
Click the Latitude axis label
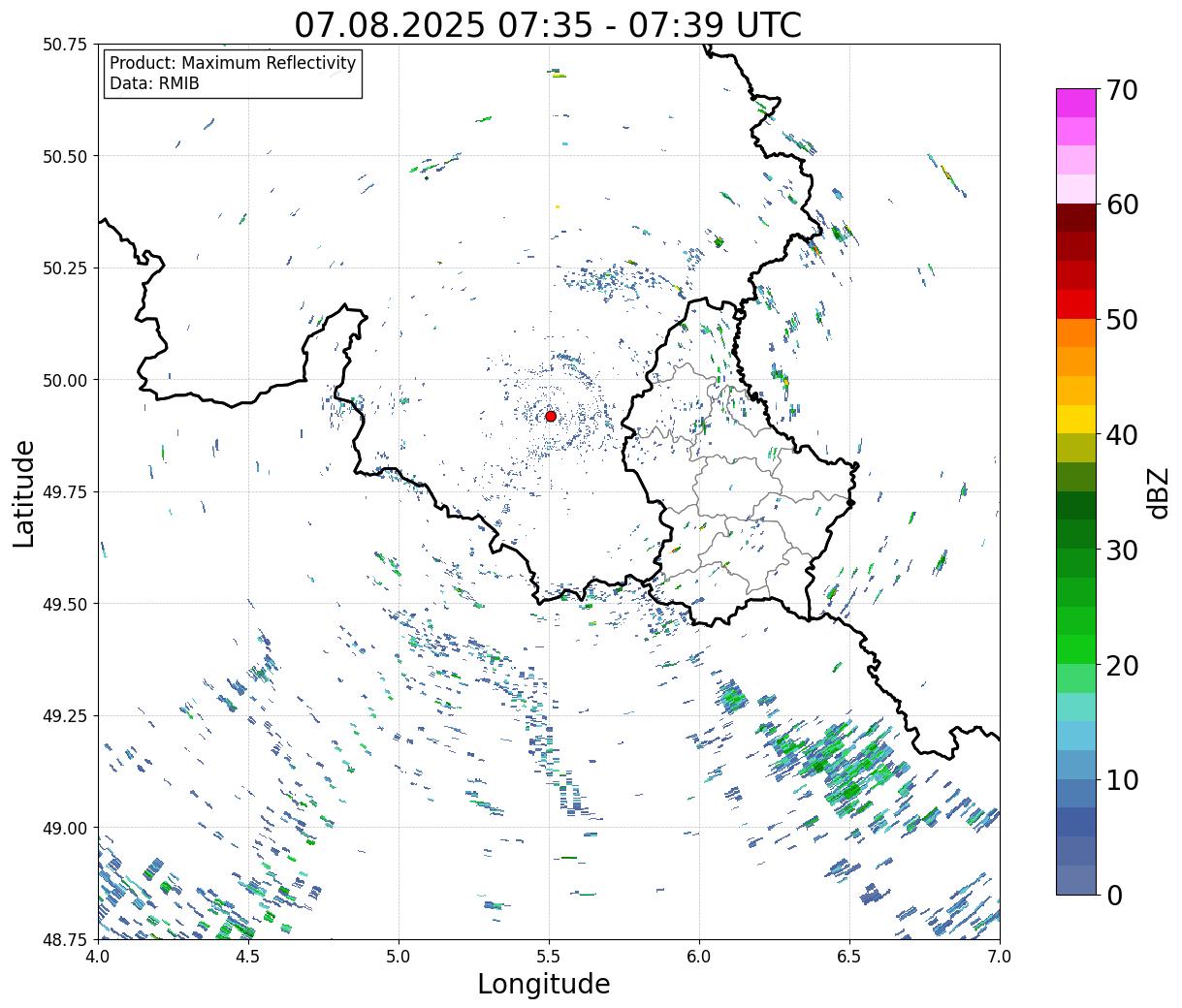(x=24, y=493)
